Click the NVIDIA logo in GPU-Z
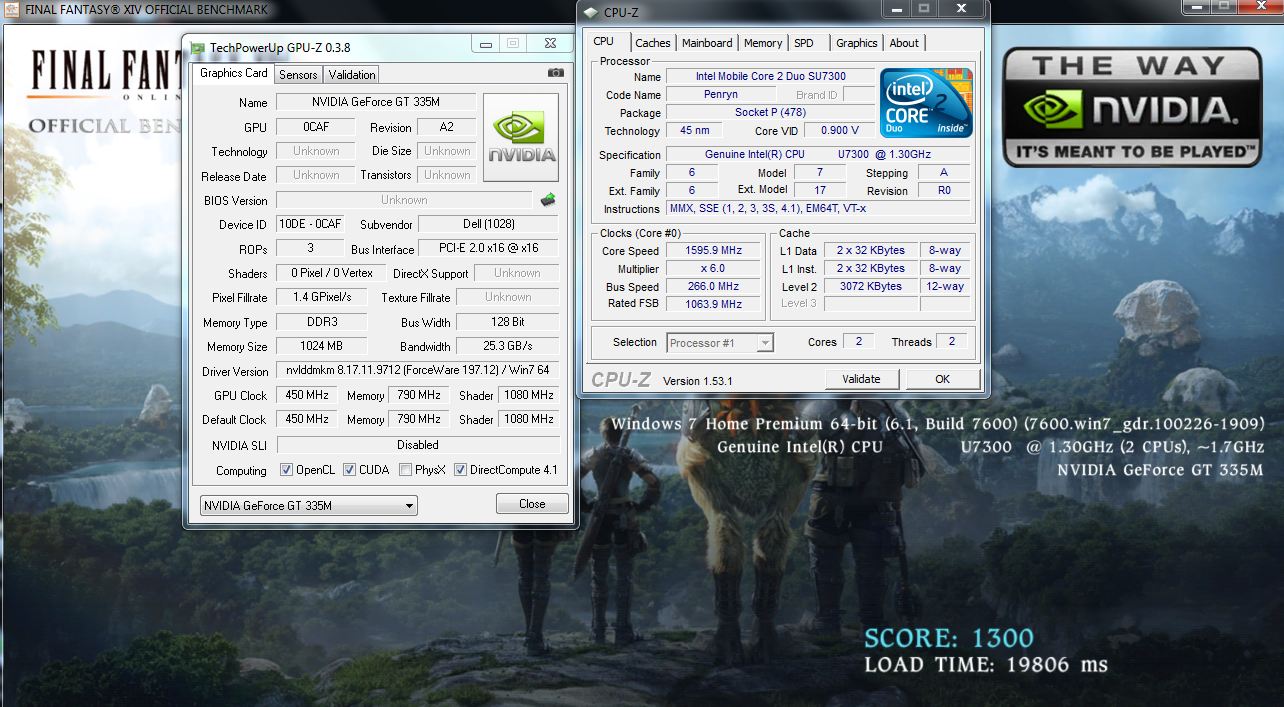The width and height of the screenshot is (1284, 707). 521,138
